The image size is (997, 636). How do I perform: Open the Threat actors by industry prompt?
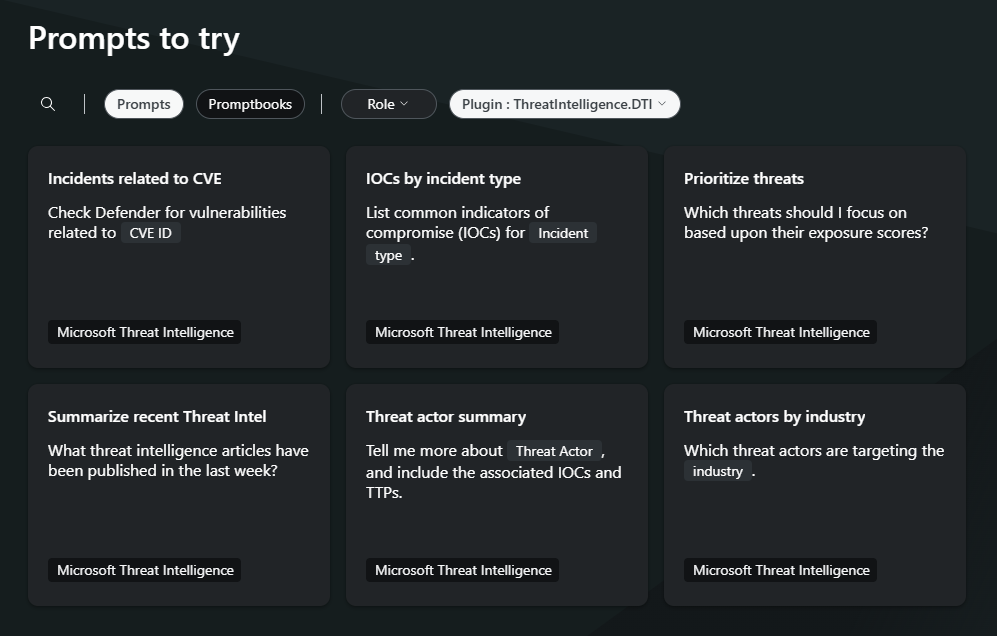click(815, 495)
